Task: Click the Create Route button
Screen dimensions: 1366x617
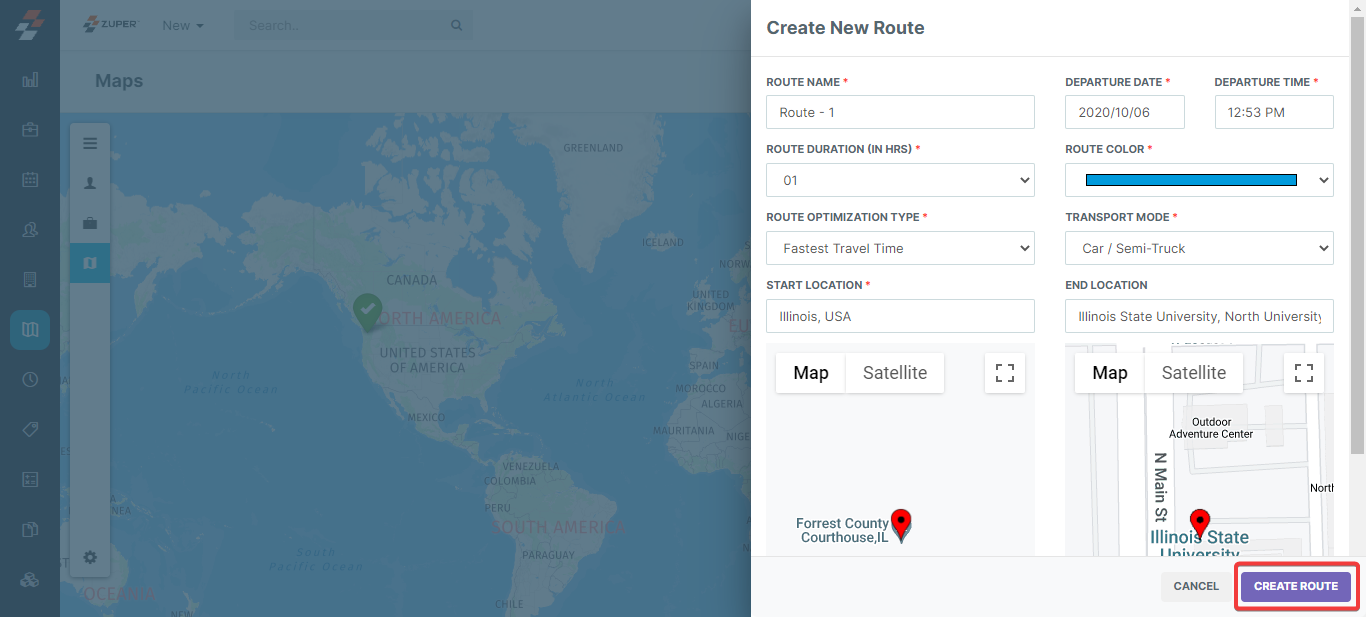Action: 1296,586
